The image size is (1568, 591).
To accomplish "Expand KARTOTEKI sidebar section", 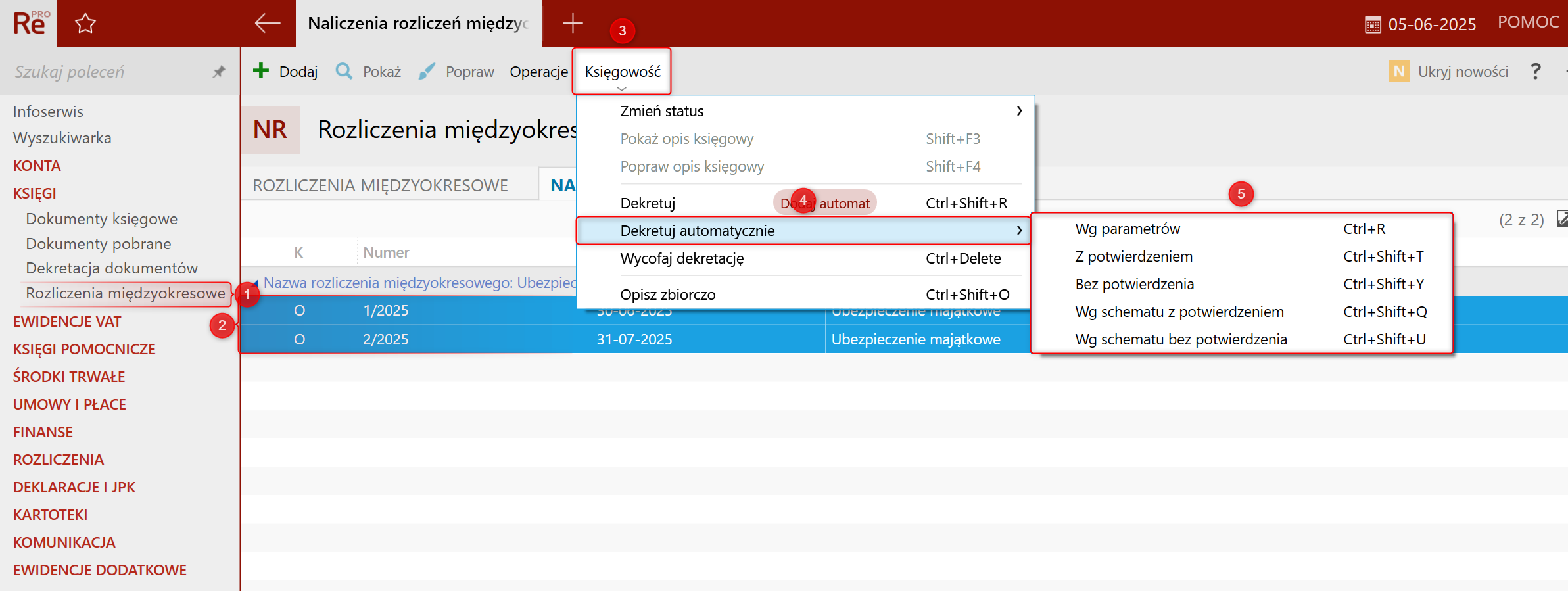I will point(50,515).
